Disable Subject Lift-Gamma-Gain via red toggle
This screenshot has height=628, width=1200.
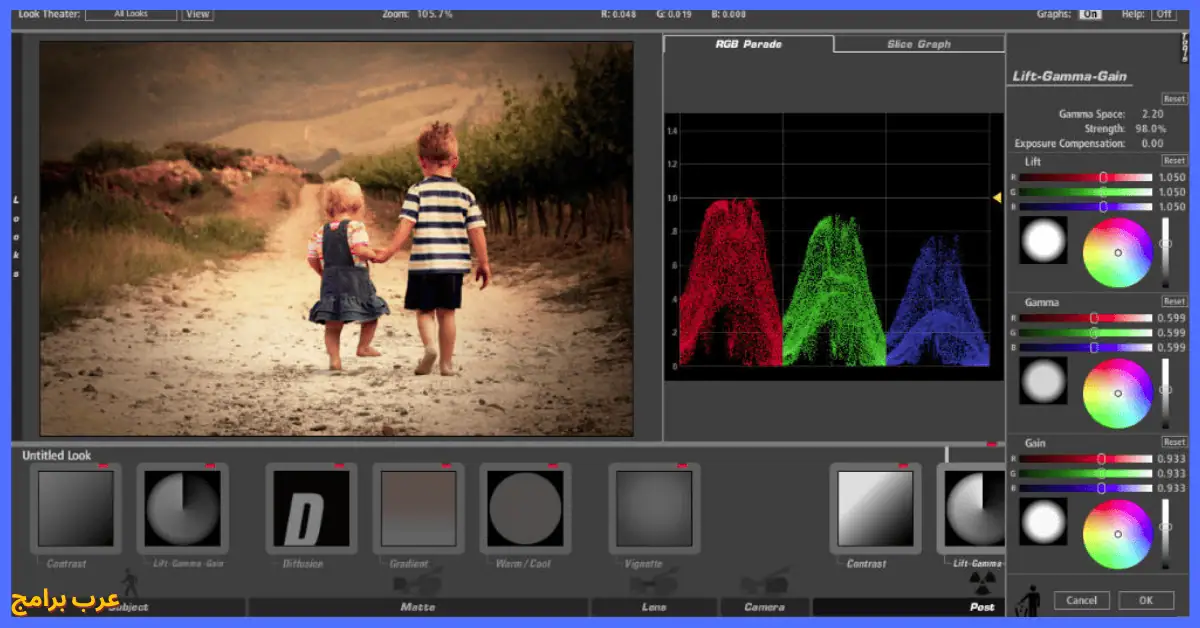210,466
